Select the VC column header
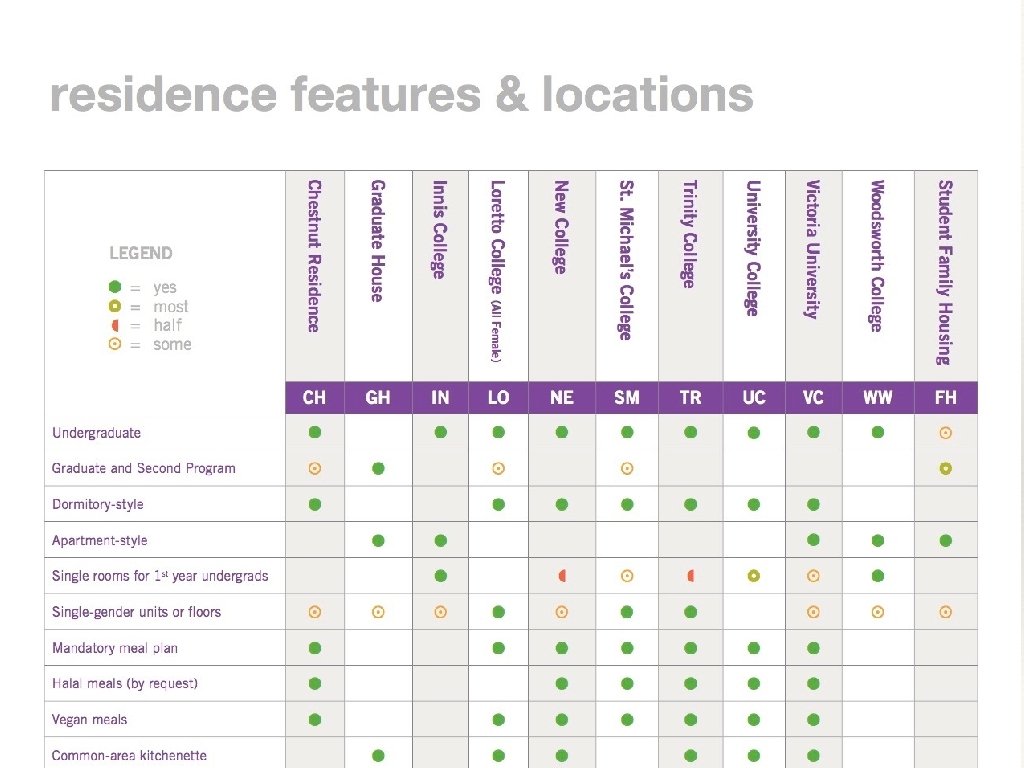 (x=814, y=398)
